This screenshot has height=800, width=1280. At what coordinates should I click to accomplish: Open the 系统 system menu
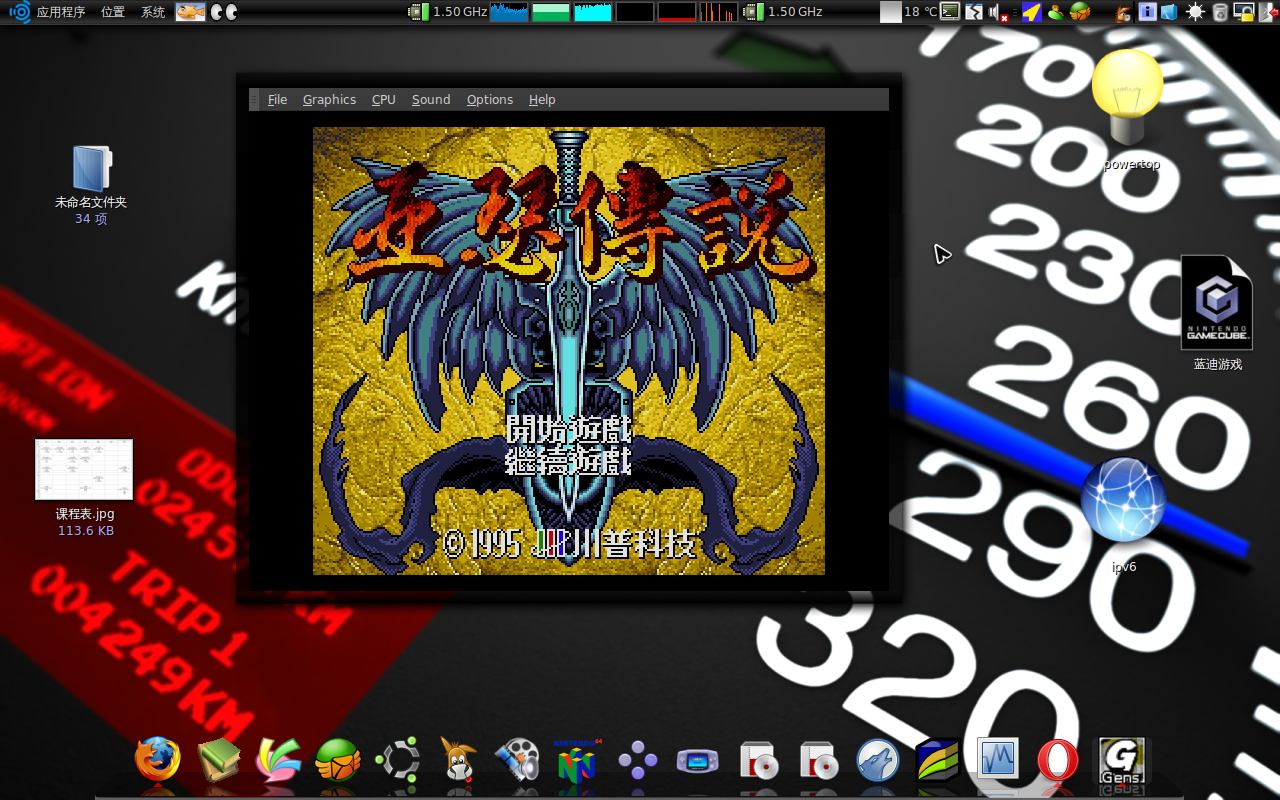click(x=153, y=12)
